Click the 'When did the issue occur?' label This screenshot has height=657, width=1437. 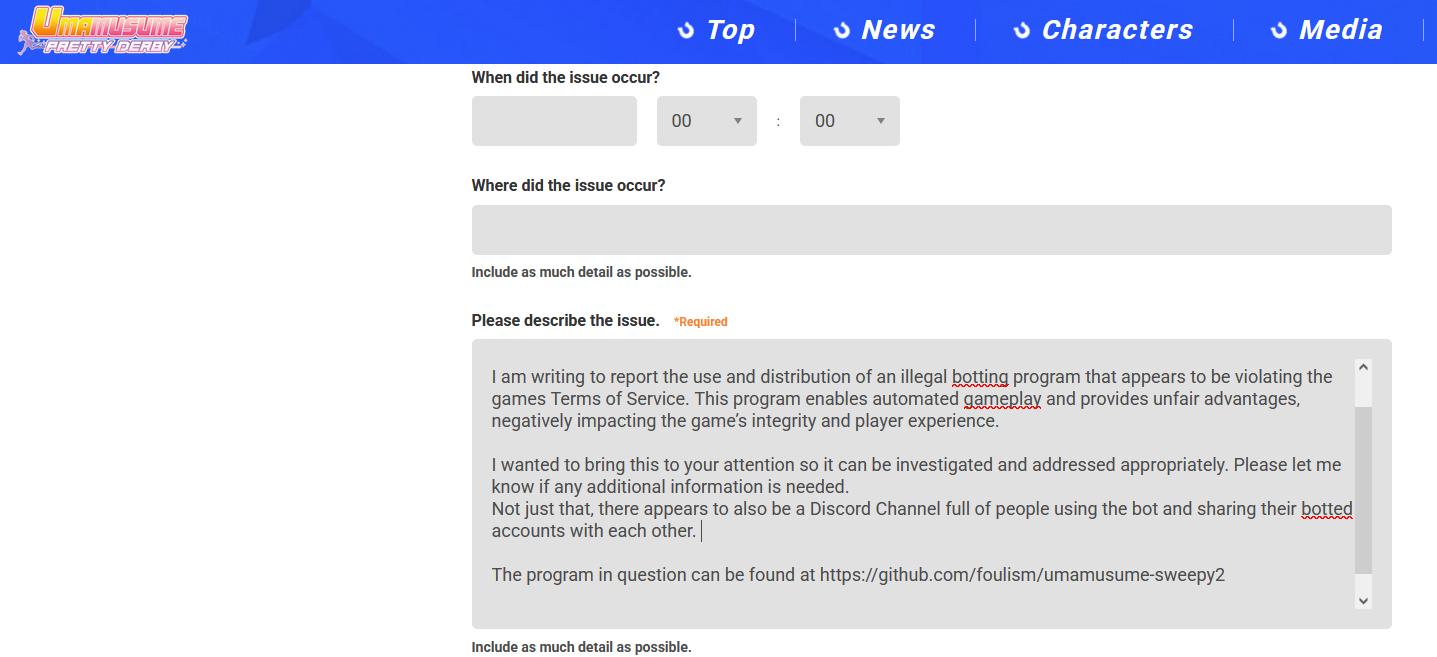pyautogui.click(x=566, y=77)
